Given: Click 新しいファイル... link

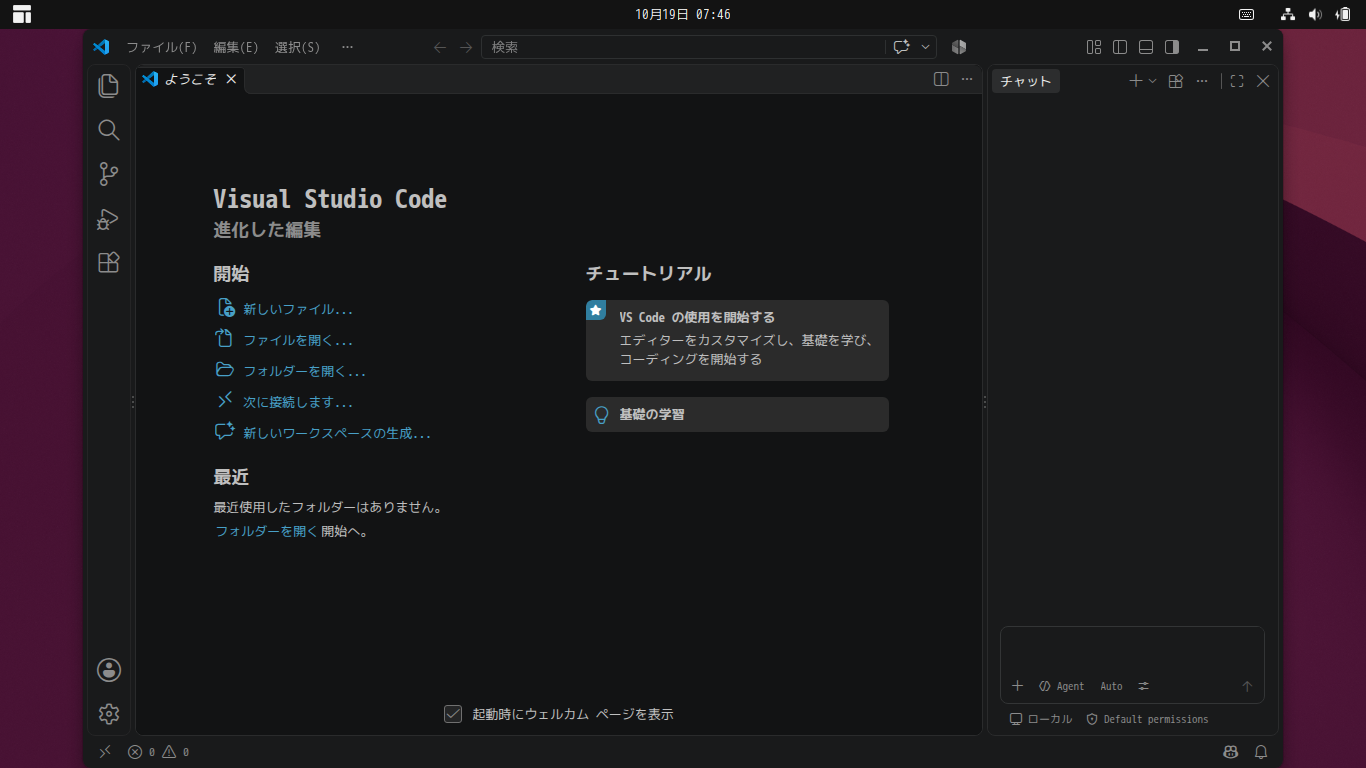Looking at the screenshot, I should point(298,309).
